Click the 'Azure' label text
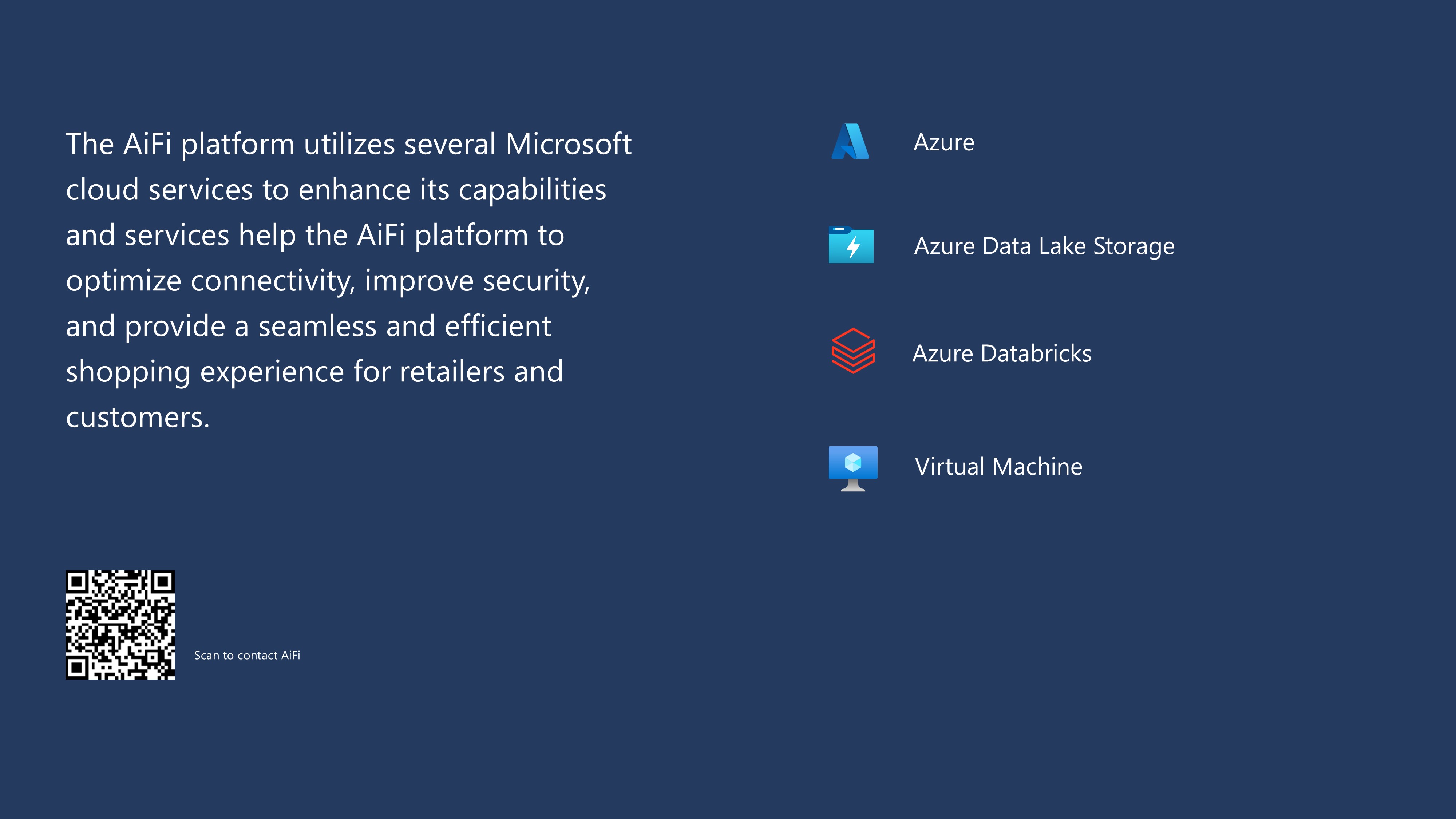 pos(944,142)
